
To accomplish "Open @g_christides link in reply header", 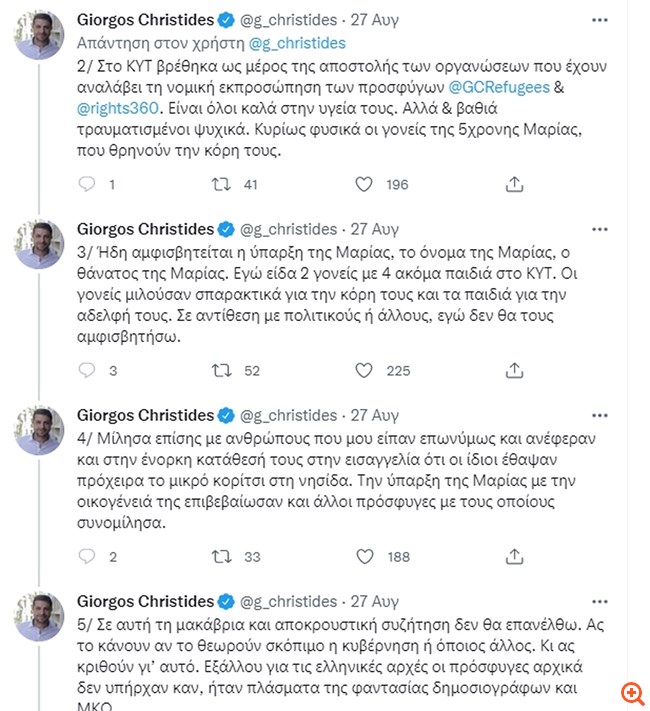I will [296, 43].
